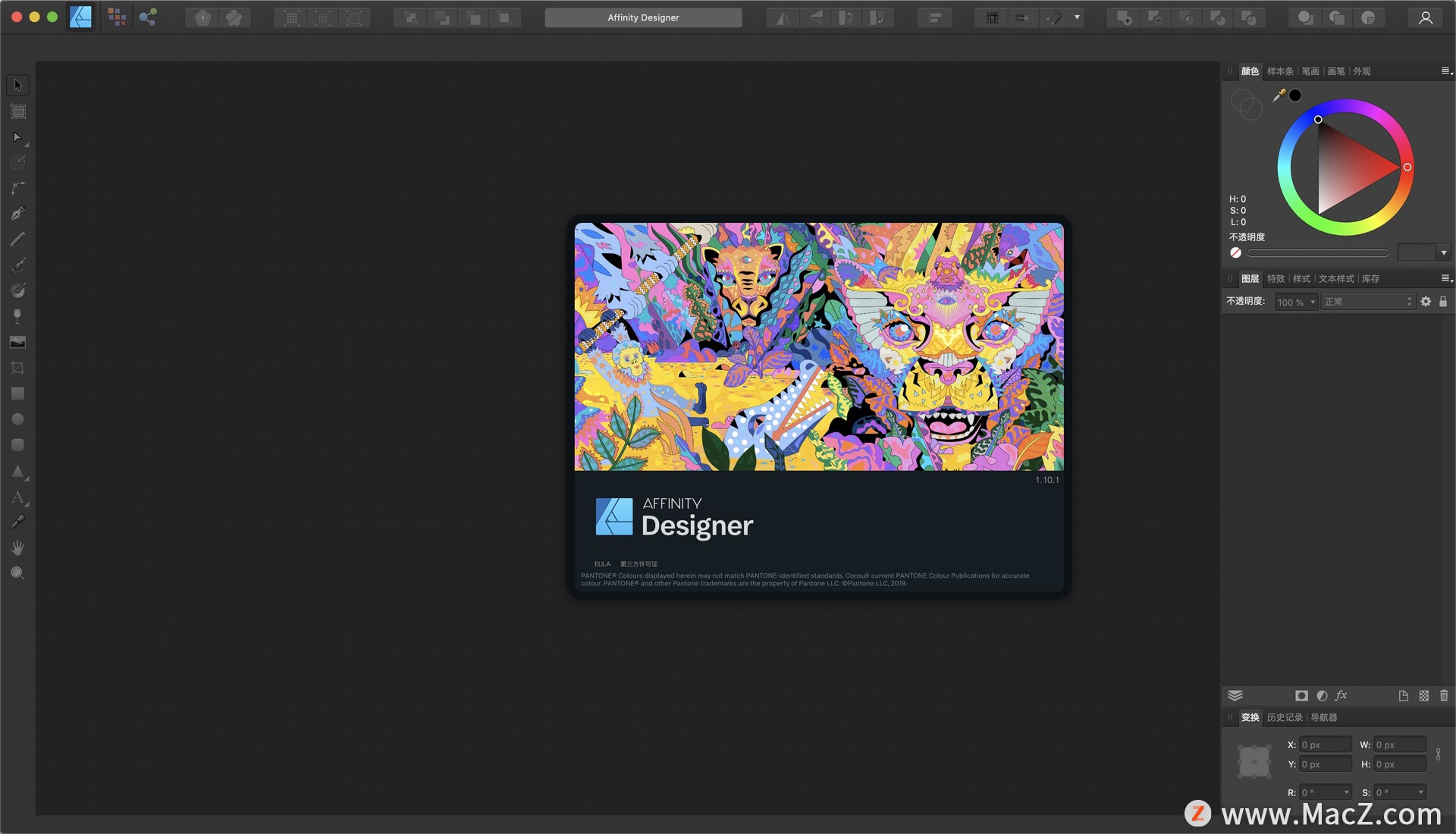Click the Affinity Designer splash artwork

[x=819, y=346]
